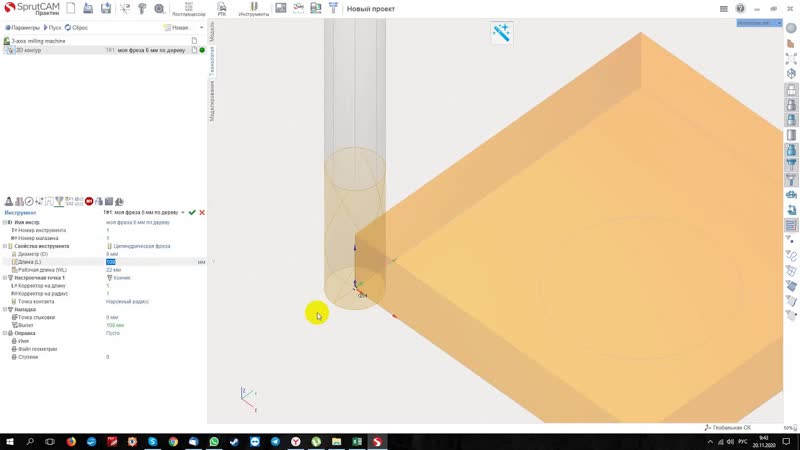Click the magic wand icon in viewport
Screen dimensions: 800x450
click(501, 33)
